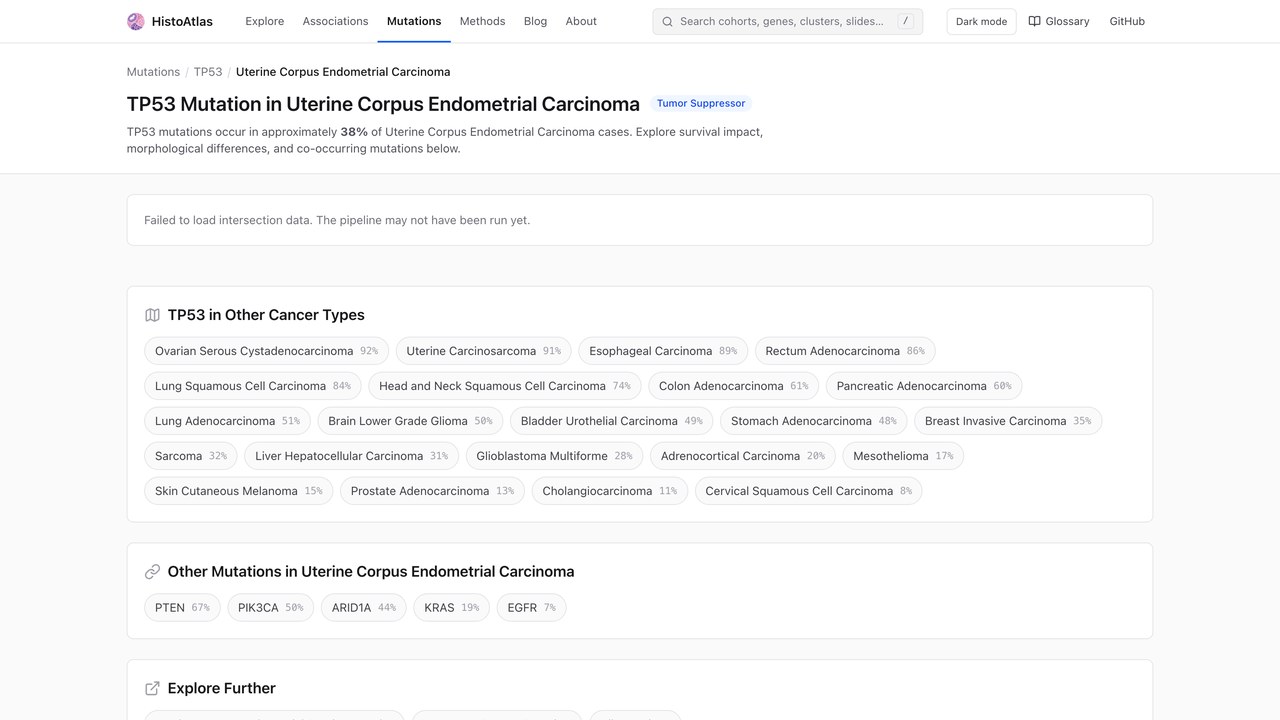The image size is (1280, 720).
Task: Click the Tumor Suppressor badge
Action: coord(701,103)
